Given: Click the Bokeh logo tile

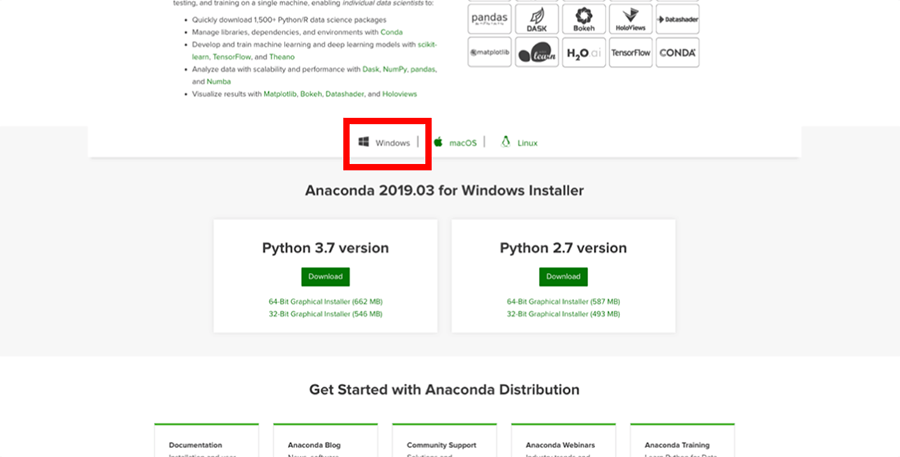Looking at the screenshot, I should click(584, 19).
